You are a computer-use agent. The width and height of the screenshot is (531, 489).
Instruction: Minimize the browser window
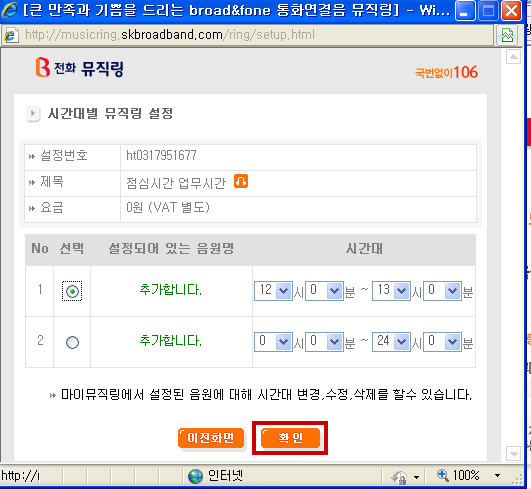click(464, 11)
